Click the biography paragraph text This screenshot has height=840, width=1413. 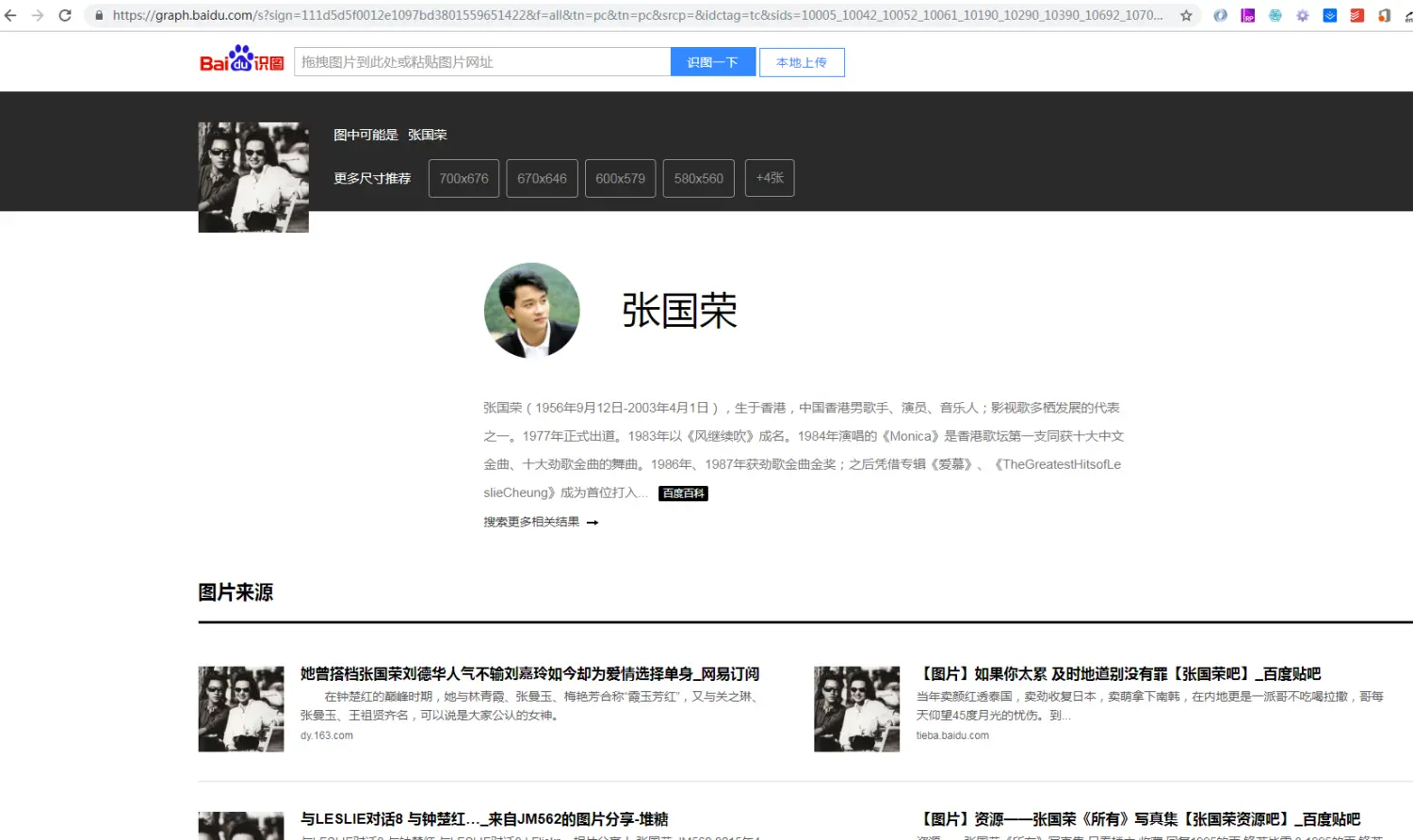(804, 450)
